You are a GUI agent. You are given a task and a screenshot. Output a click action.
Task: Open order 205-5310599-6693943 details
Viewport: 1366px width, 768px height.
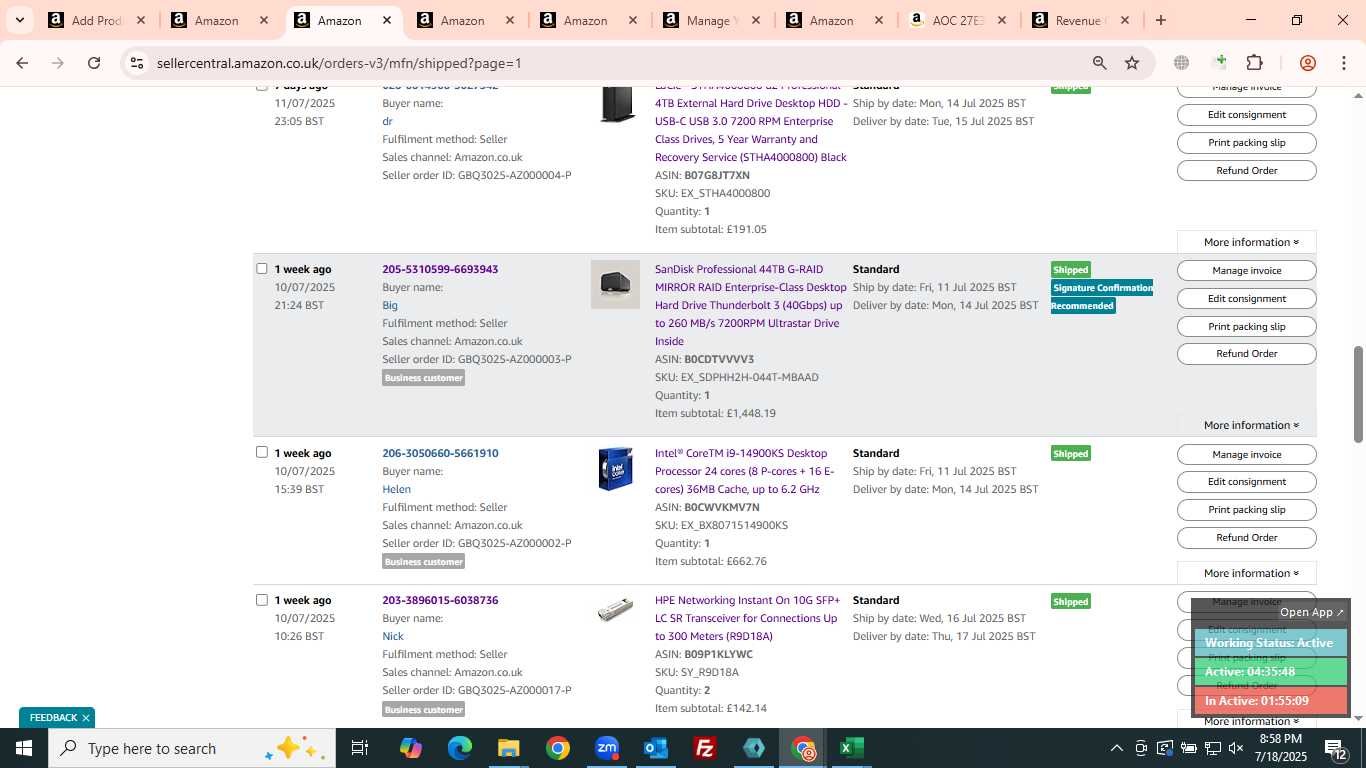click(x=440, y=269)
